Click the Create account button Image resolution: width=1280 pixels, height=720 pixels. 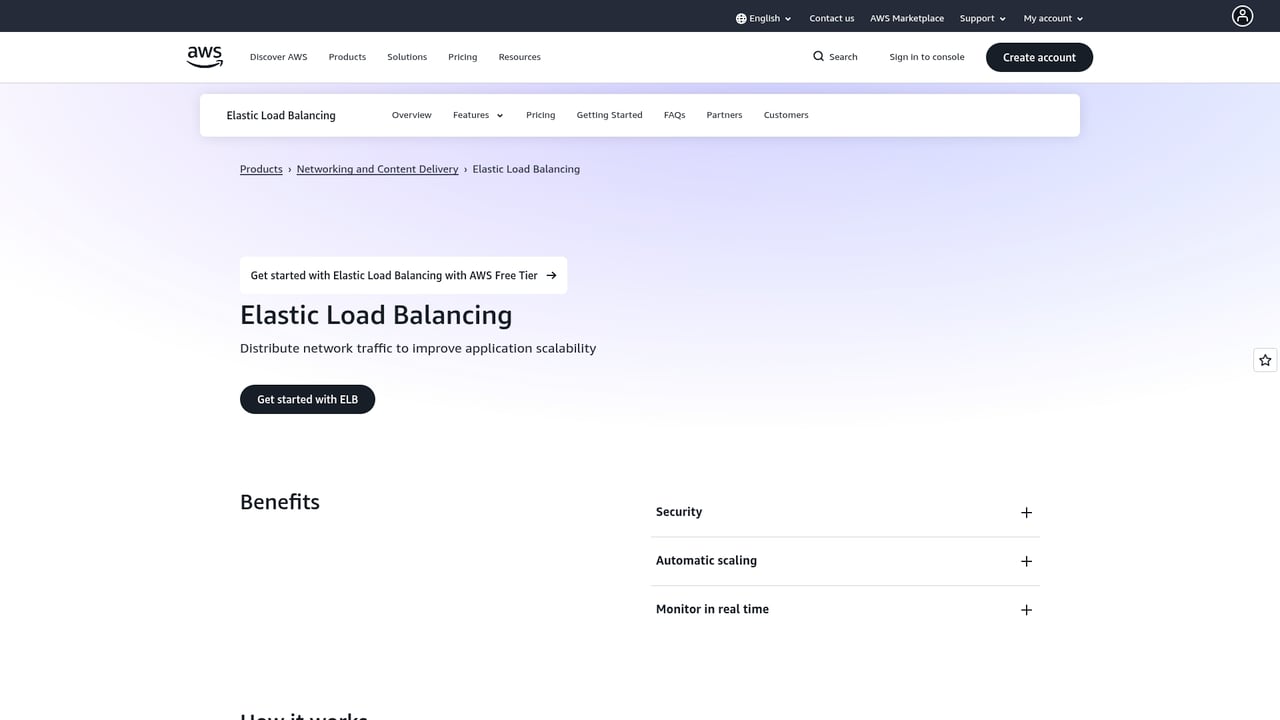[1039, 57]
